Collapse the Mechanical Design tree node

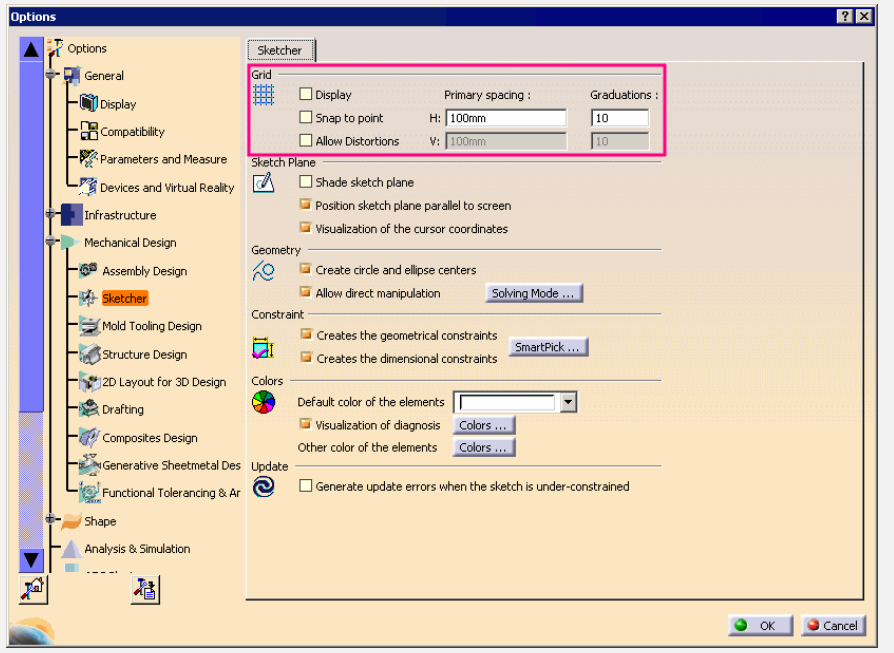[x=50, y=242]
